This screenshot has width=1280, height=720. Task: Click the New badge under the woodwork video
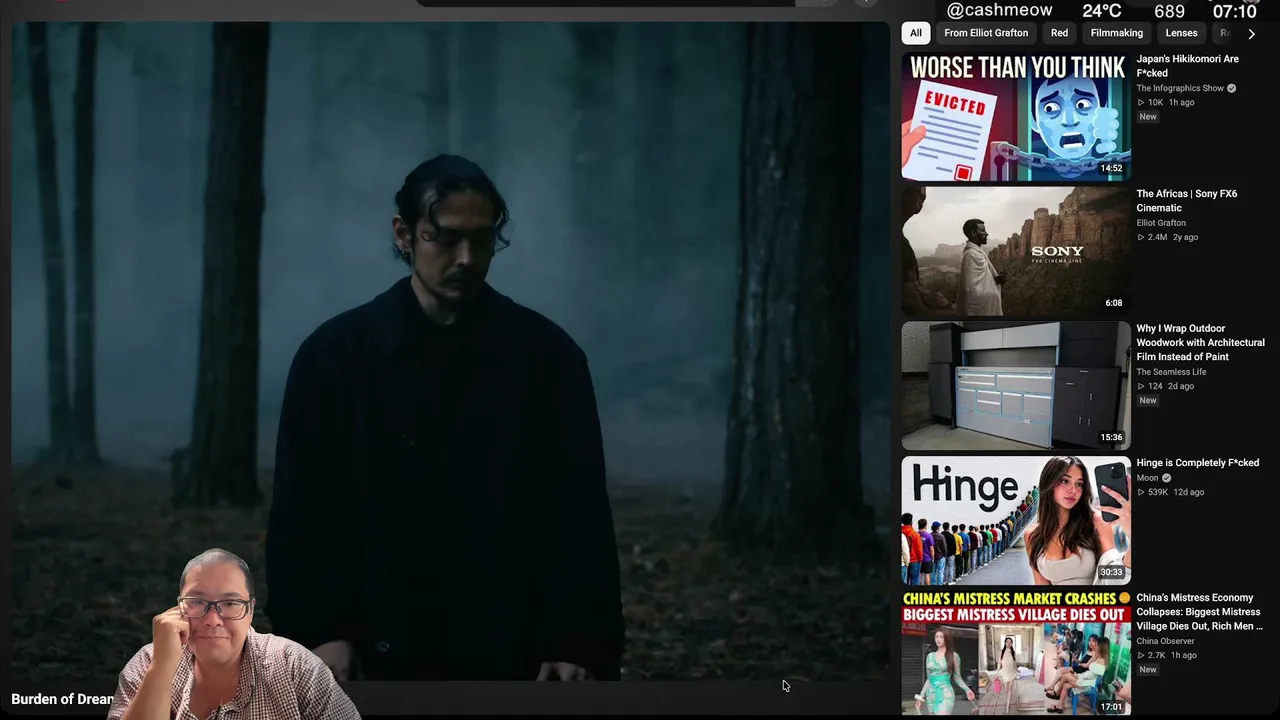[x=1148, y=401]
